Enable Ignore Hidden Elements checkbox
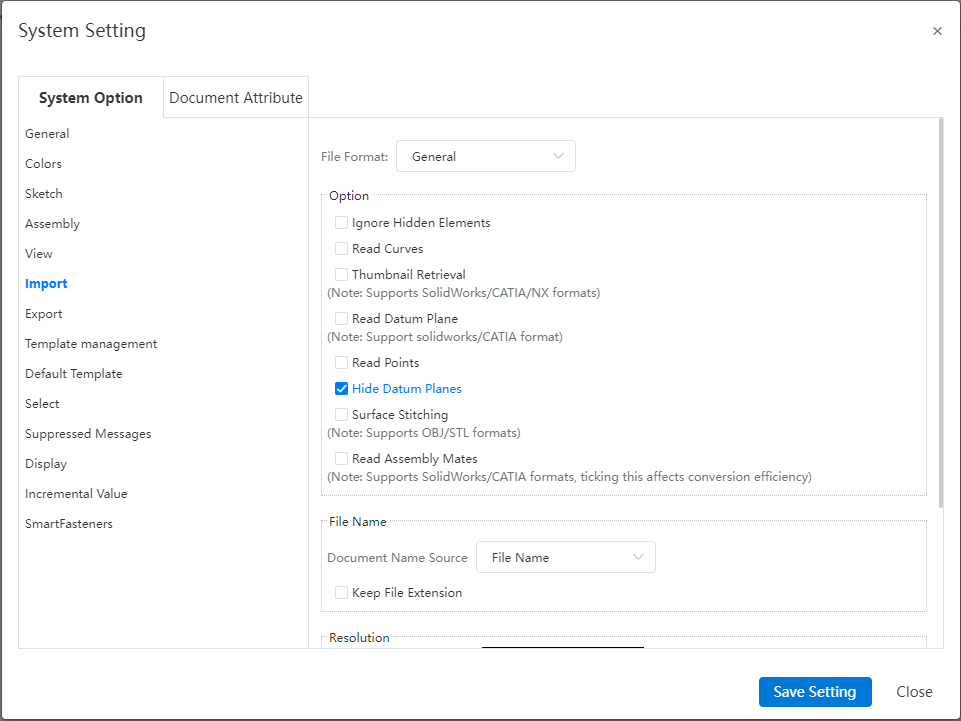 pos(341,223)
